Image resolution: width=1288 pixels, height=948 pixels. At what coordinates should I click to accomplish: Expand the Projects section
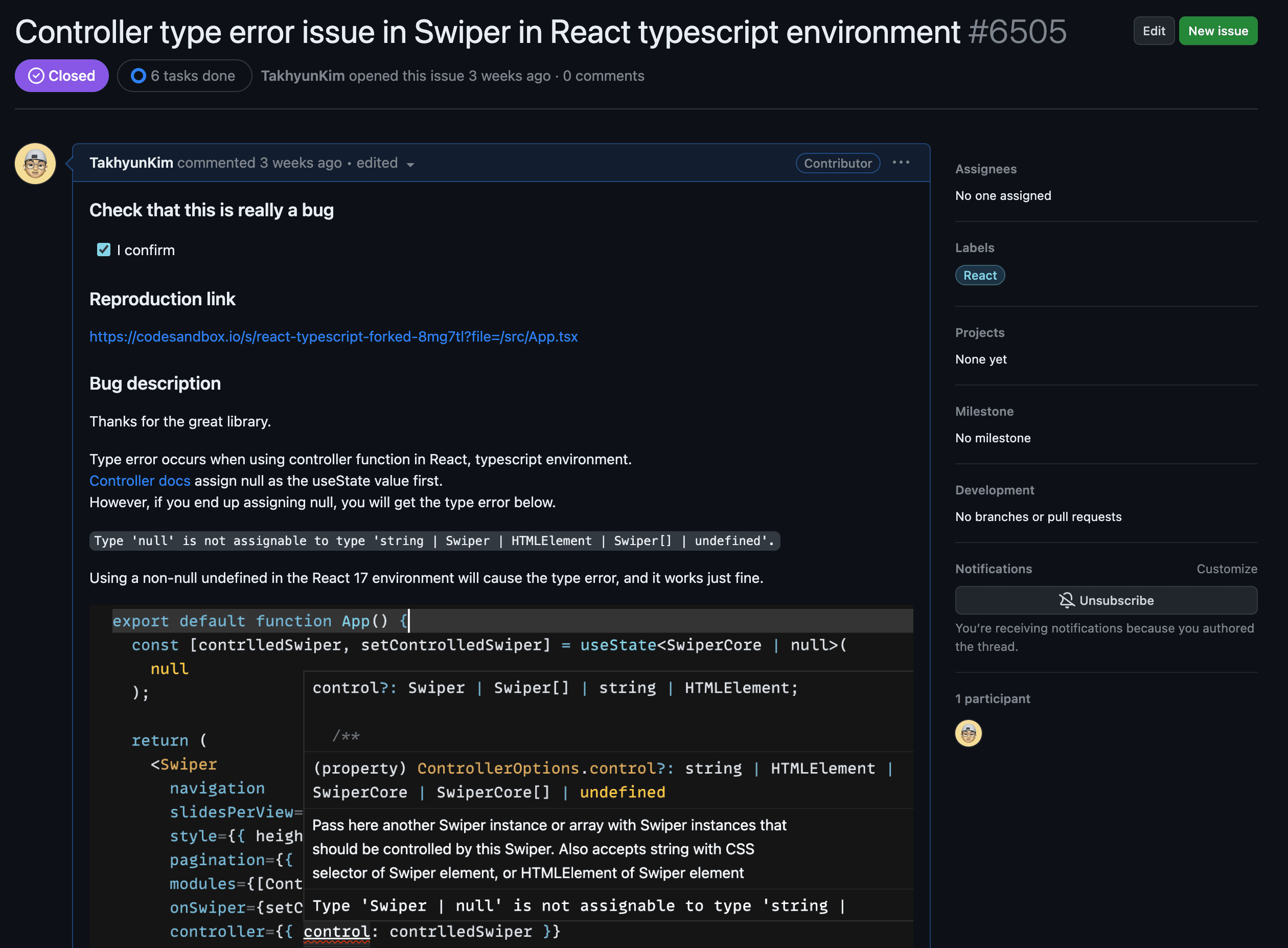(x=980, y=332)
